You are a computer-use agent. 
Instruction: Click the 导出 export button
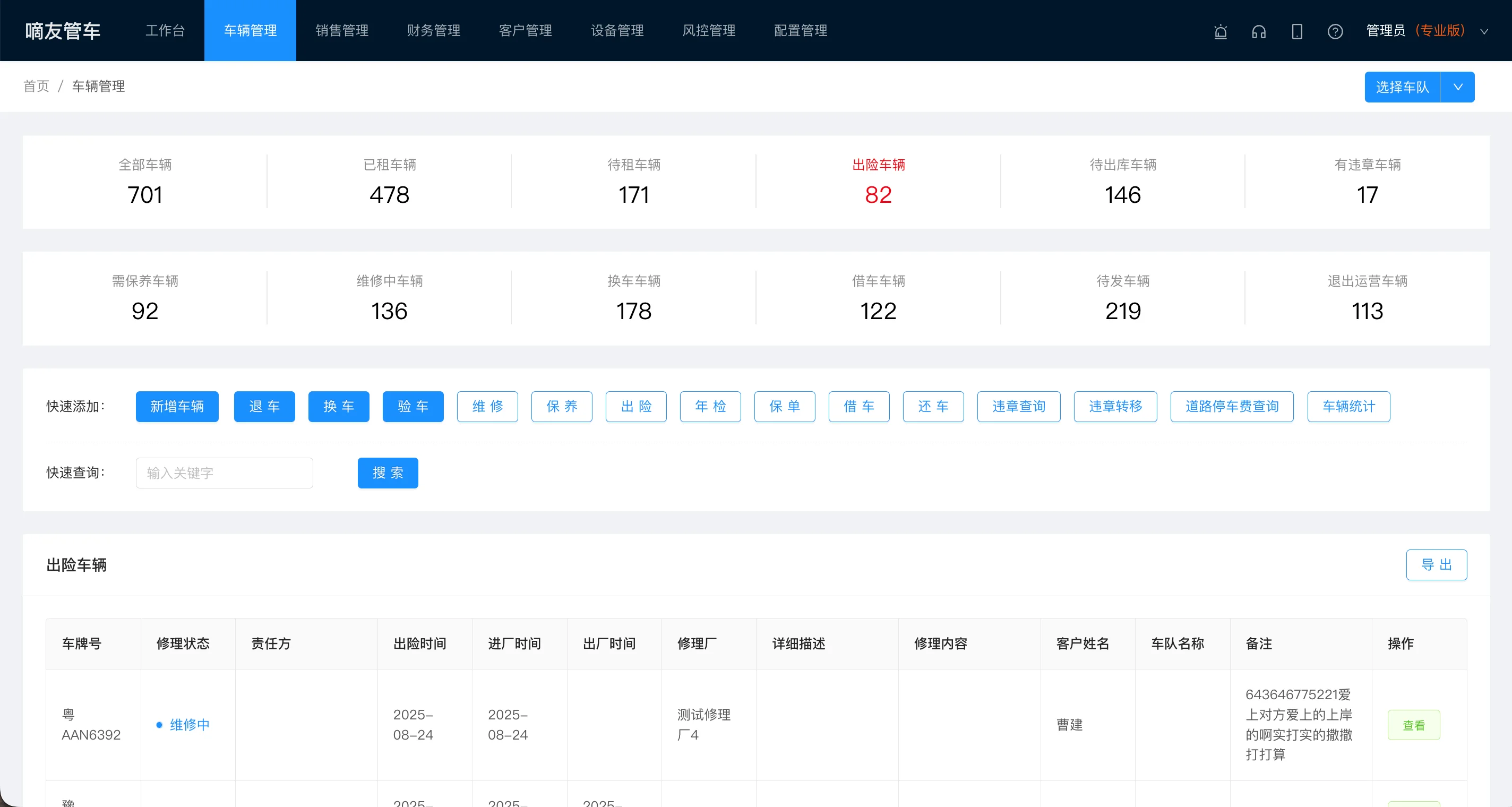1436,564
